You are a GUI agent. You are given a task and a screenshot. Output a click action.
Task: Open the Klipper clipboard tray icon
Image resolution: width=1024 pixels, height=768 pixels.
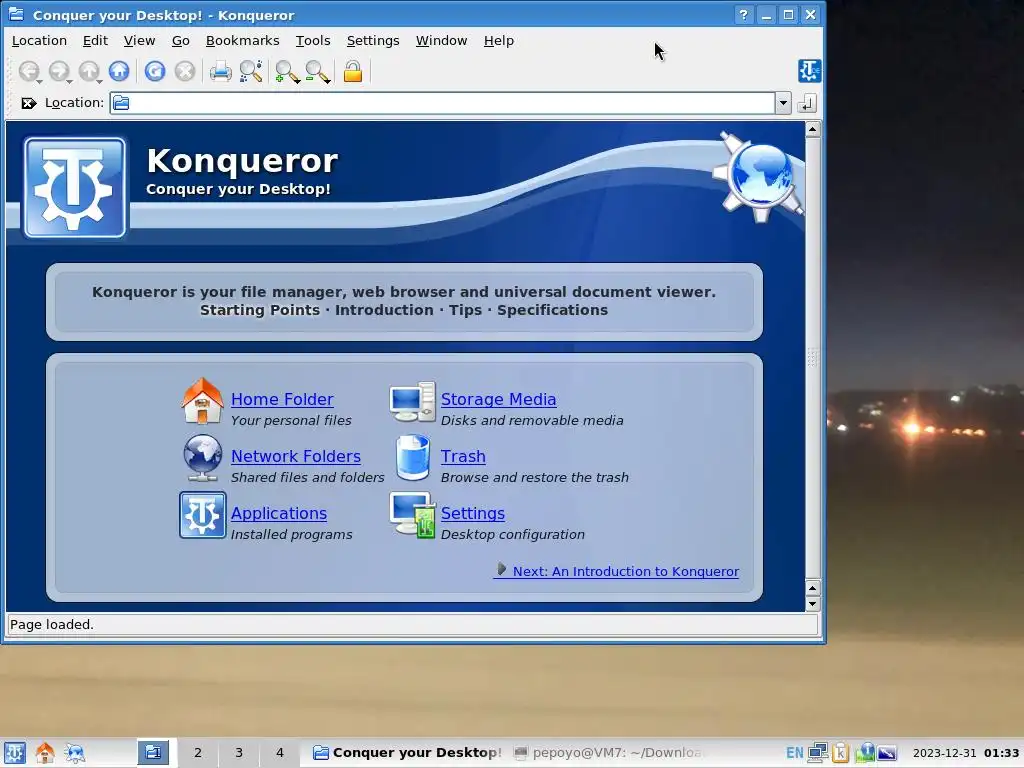(x=840, y=752)
